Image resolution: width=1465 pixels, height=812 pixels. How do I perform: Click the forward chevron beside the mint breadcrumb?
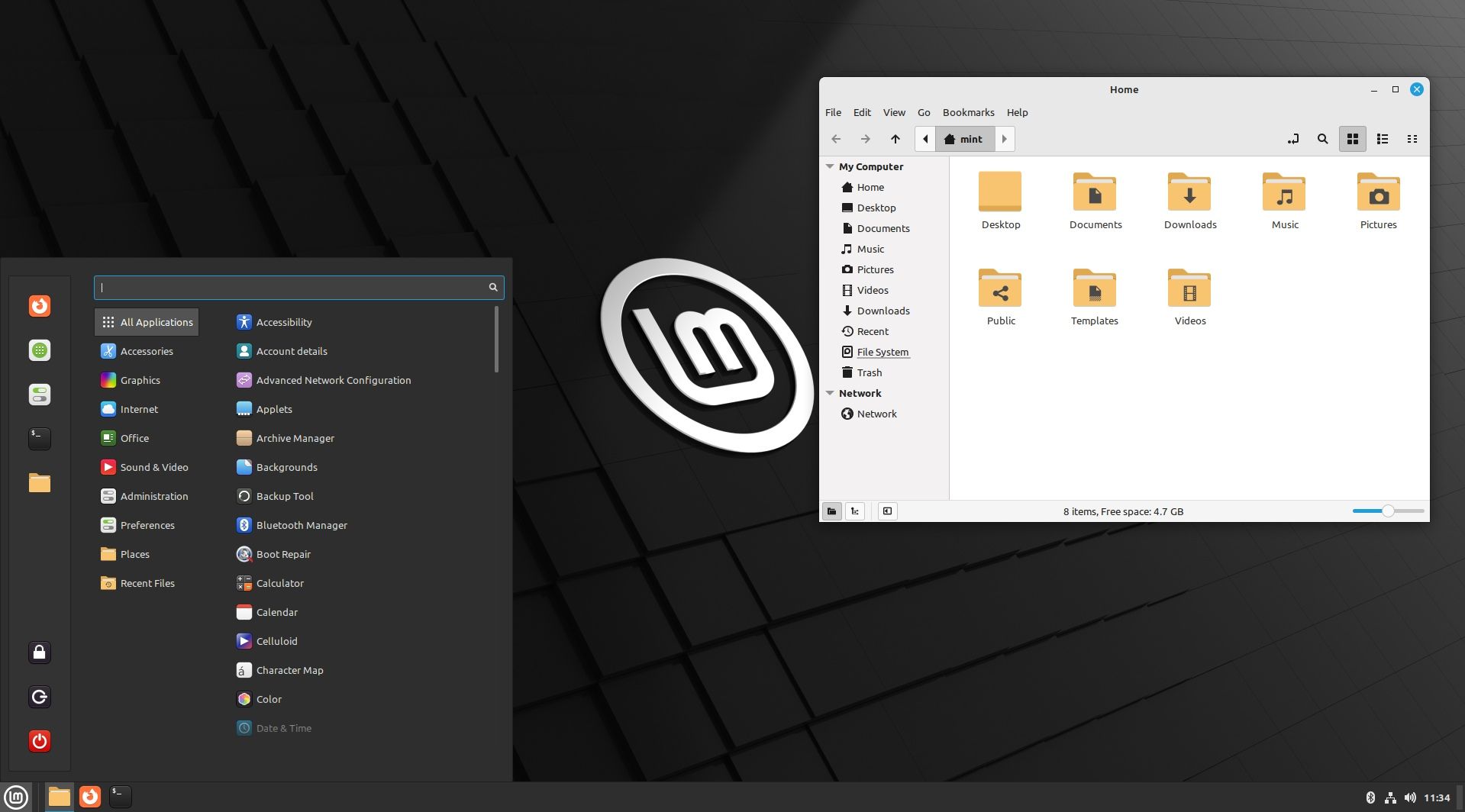pos(1005,139)
